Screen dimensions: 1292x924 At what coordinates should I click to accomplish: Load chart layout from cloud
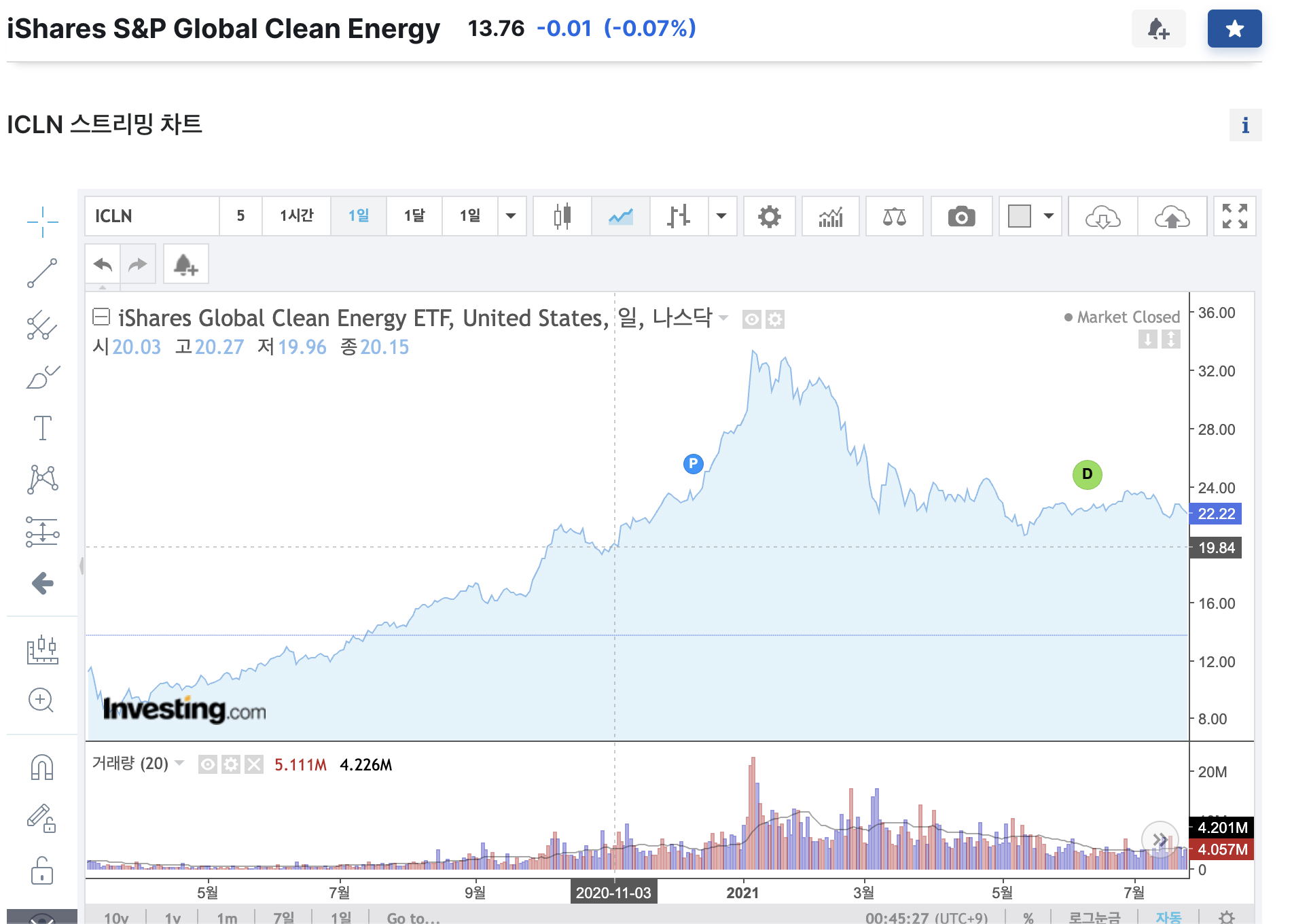tap(1103, 216)
